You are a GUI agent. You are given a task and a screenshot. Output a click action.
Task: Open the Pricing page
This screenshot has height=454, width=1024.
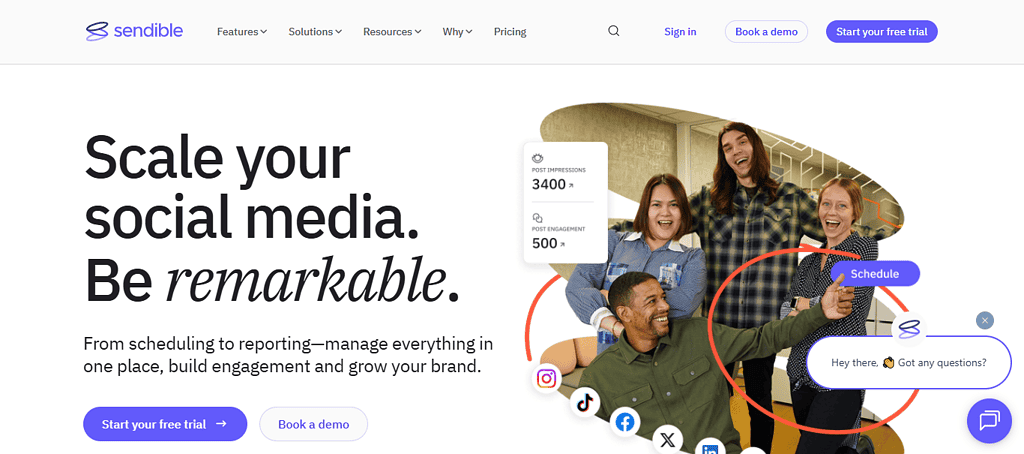[510, 31]
